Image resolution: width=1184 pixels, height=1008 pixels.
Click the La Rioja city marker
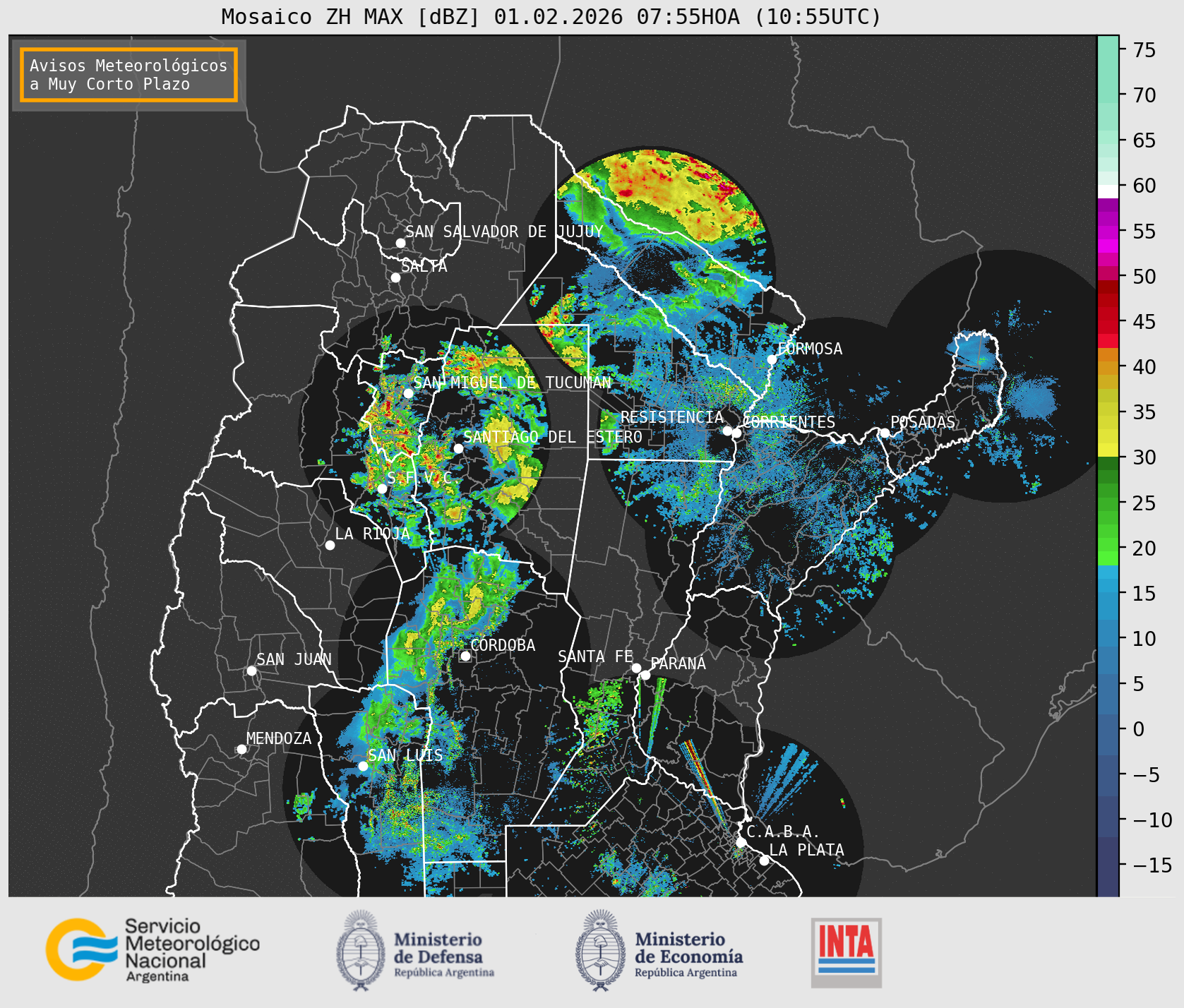pyautogui.click(x=330, y=545)
